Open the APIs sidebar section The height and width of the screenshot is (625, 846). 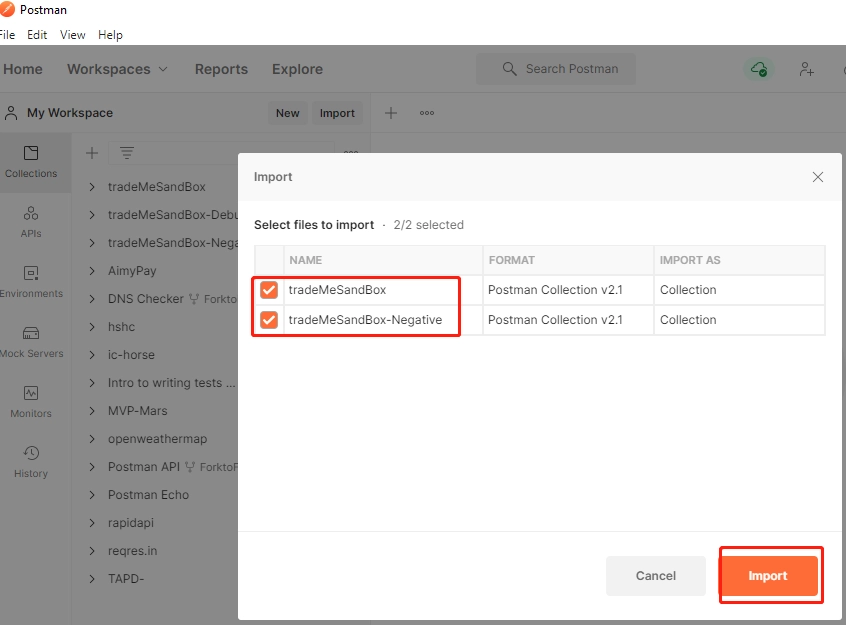tap(31, 222)
